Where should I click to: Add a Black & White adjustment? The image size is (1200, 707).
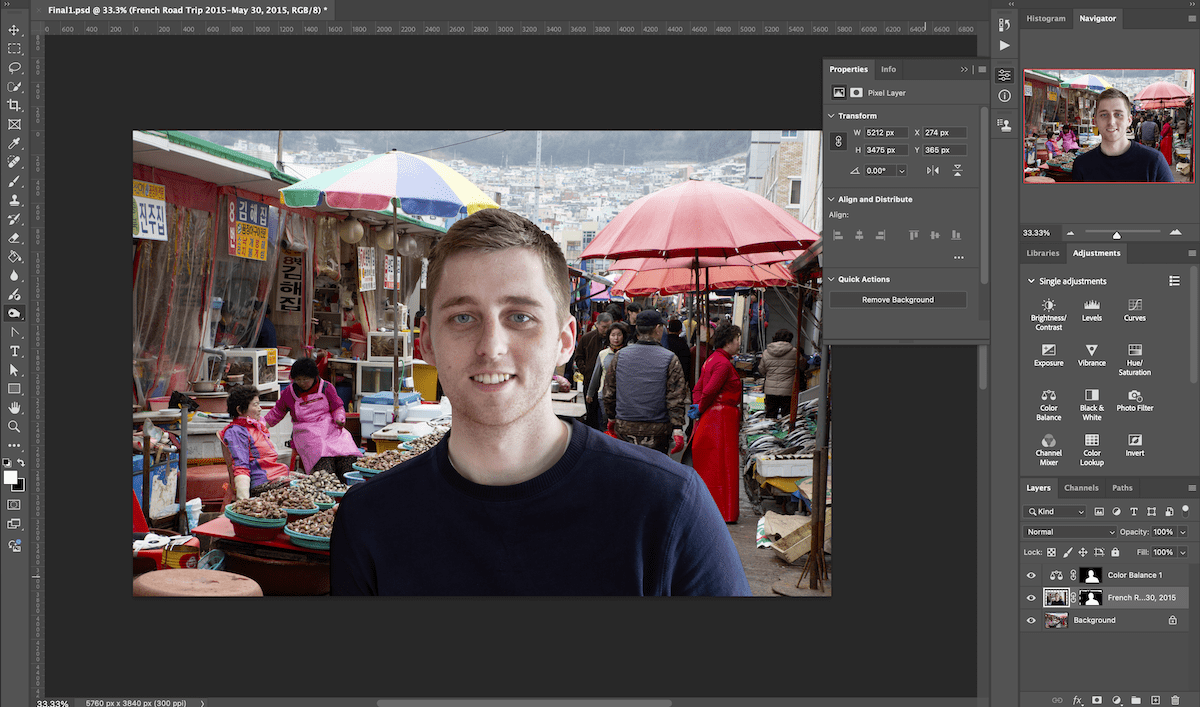[x=1091, y=400]
